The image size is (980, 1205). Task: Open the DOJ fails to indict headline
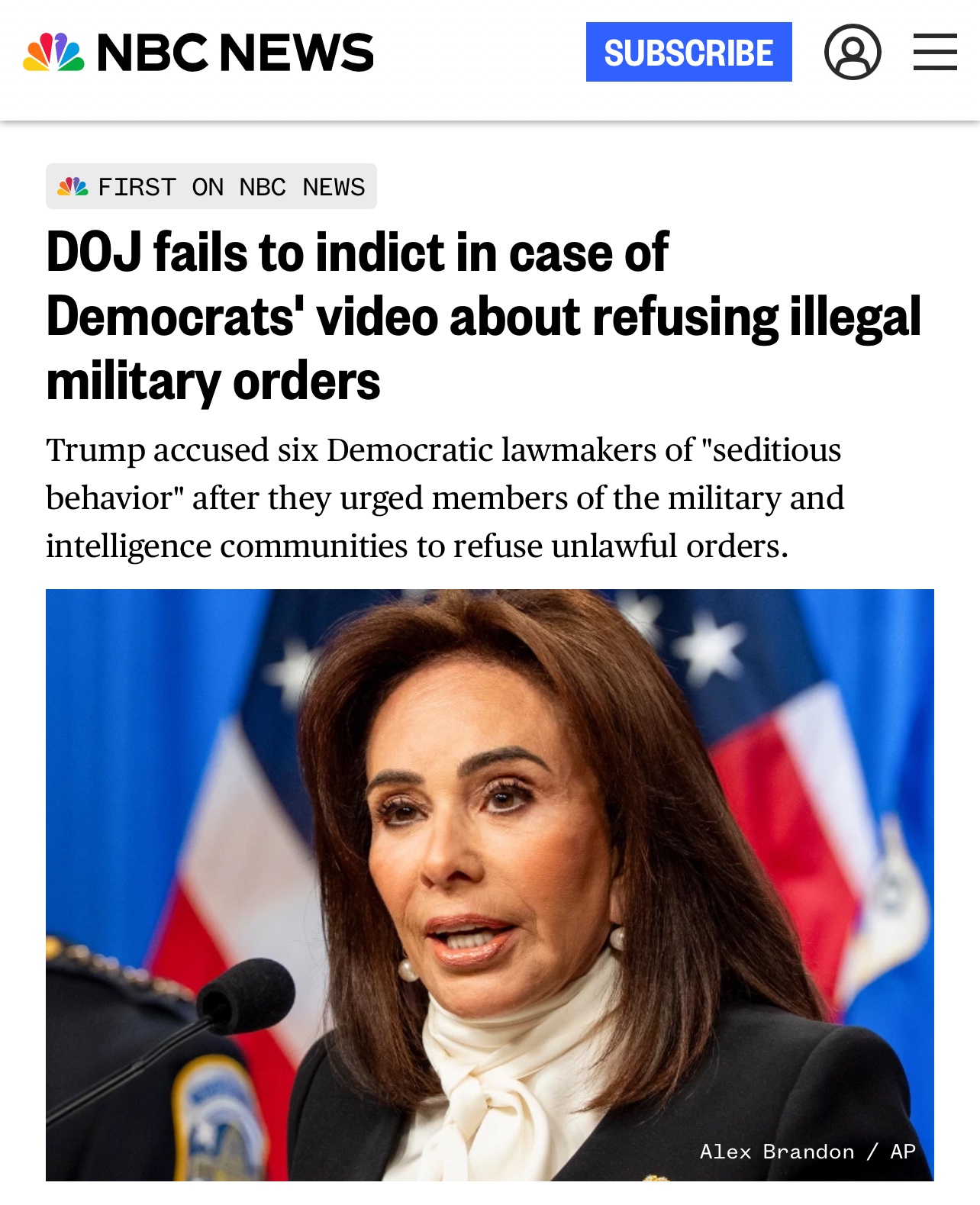pos(483,316)
